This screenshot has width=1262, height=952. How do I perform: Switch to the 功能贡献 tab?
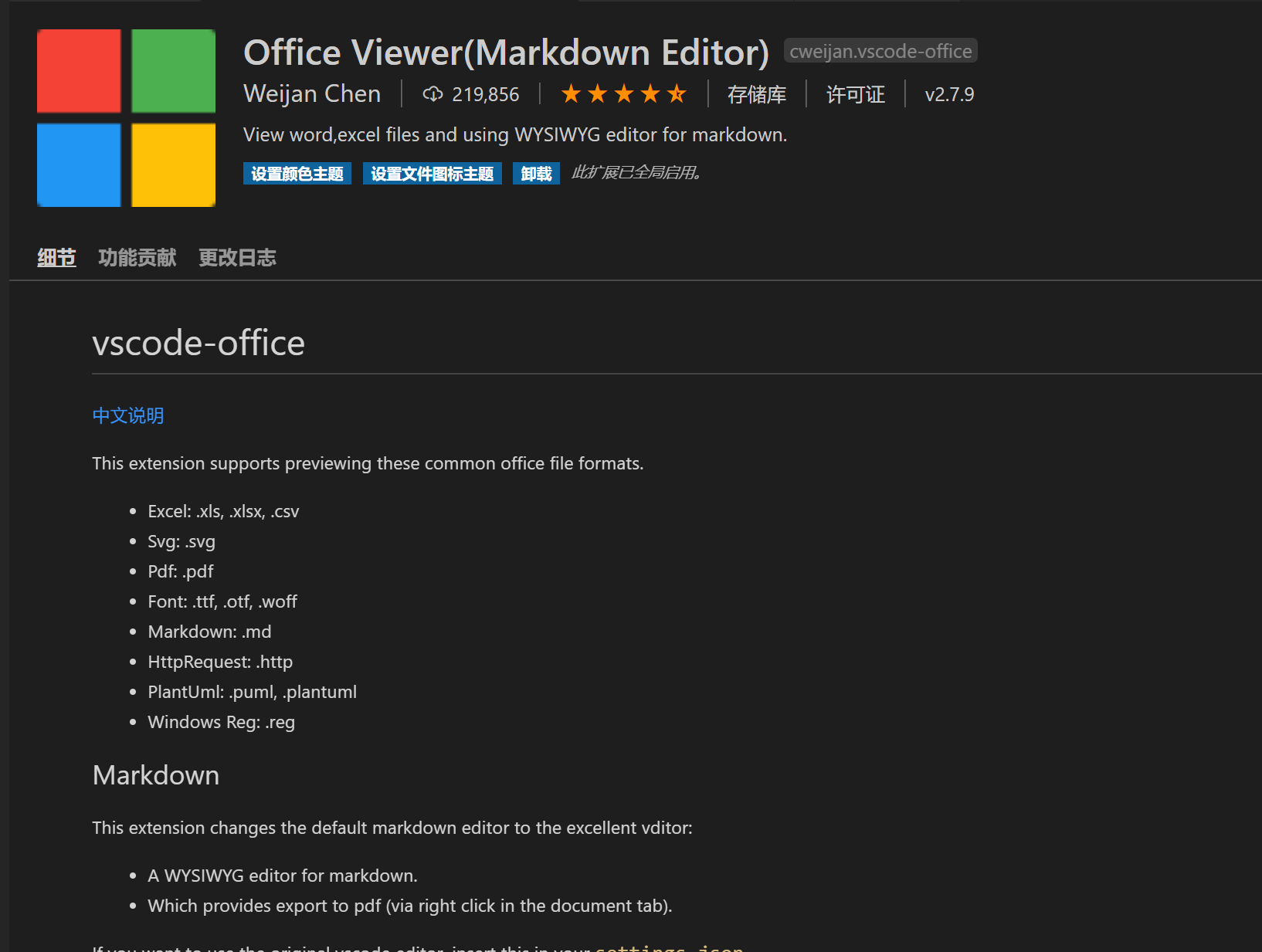pos(137,257)
